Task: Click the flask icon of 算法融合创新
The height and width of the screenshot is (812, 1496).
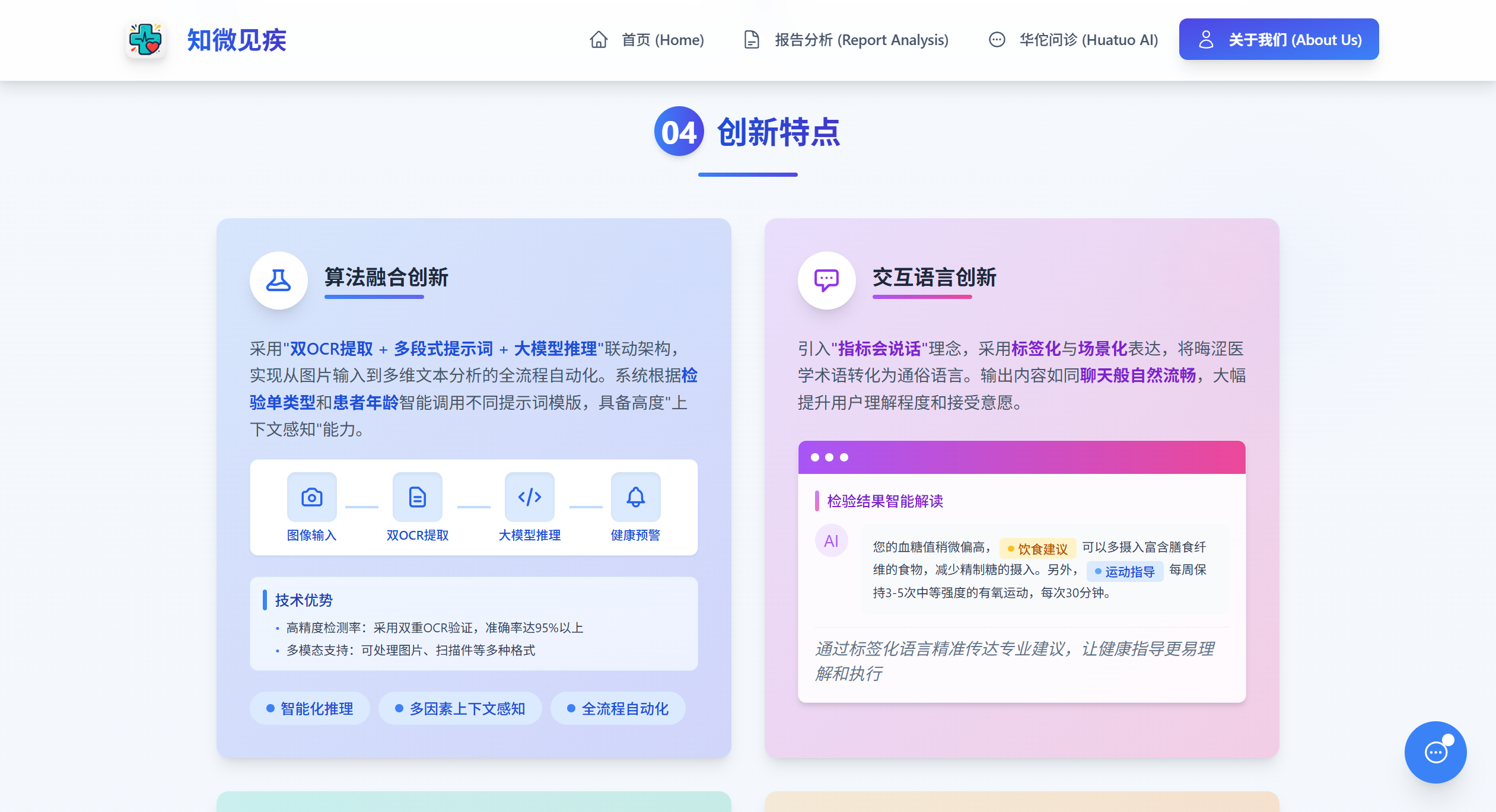Action: pyautogui.click(x=278, y=280)
